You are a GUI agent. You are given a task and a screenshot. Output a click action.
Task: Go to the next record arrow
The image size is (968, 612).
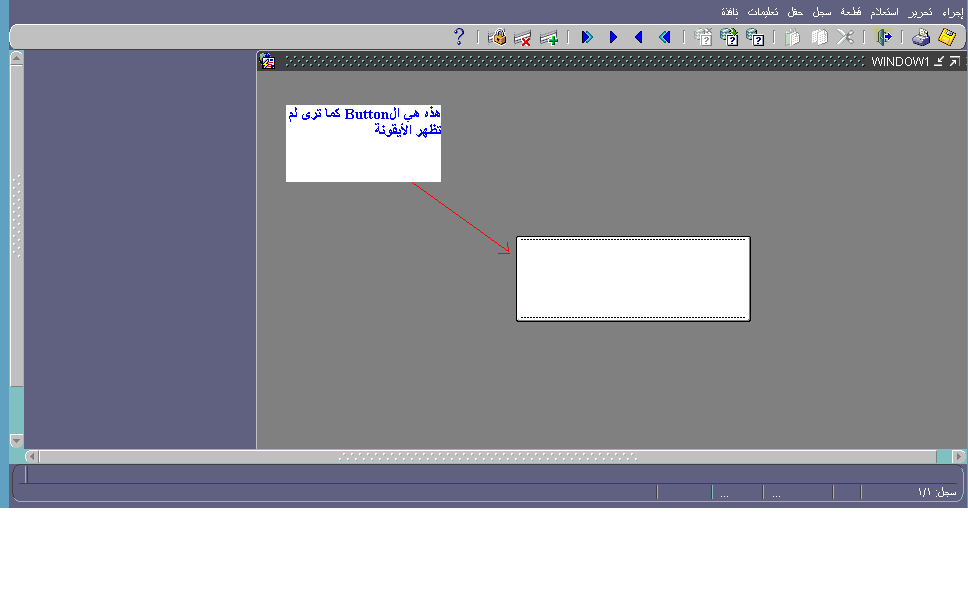(613, 37)
